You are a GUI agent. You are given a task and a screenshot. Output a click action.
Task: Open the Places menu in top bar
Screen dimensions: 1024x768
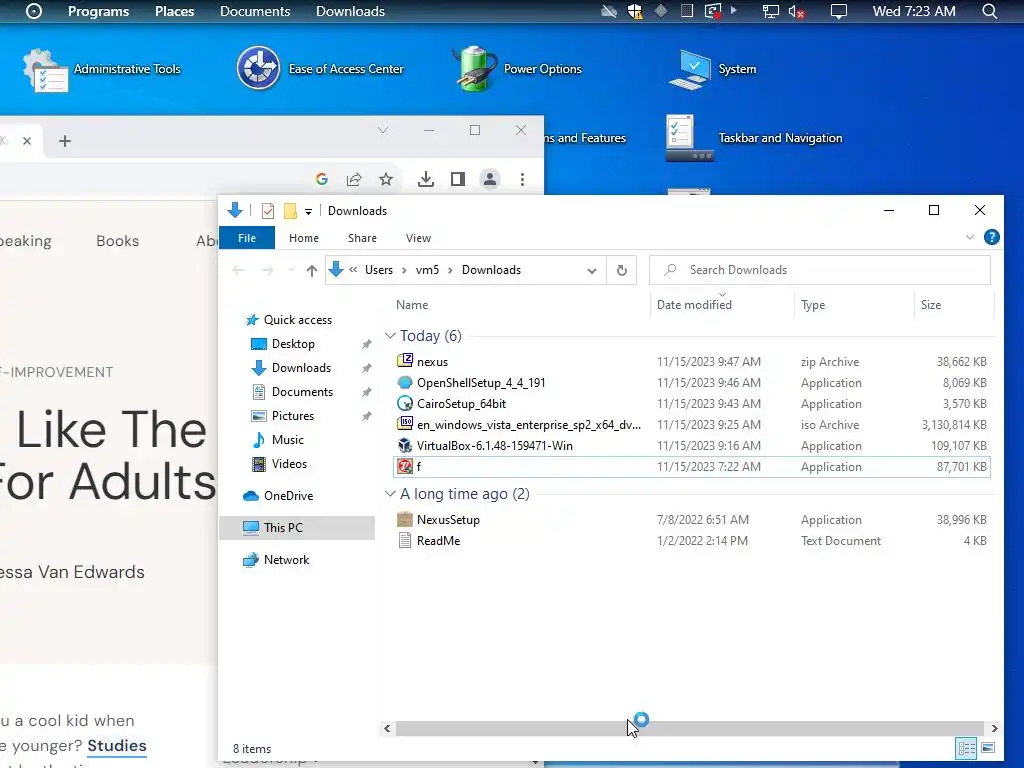click(174, 11)
